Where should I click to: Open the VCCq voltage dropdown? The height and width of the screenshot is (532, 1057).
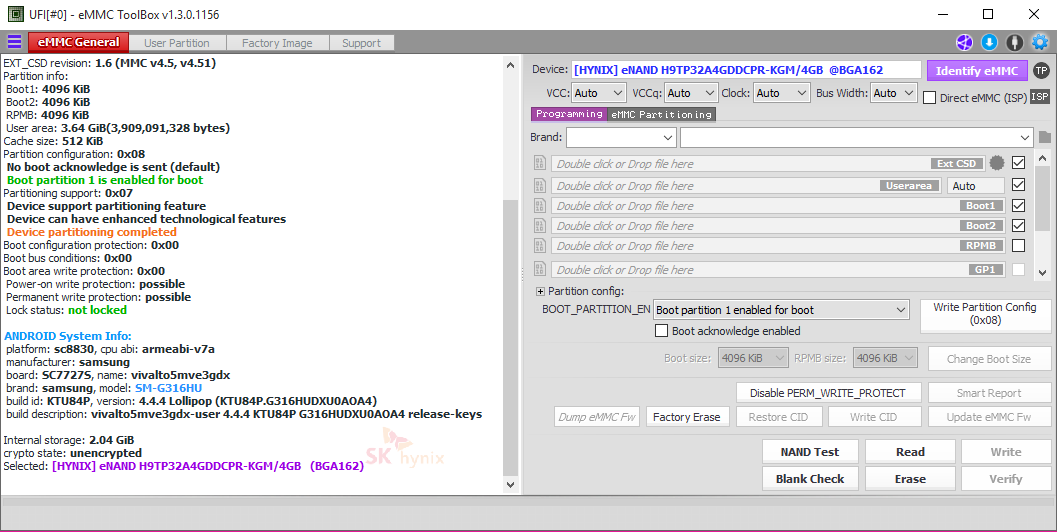[691, 93]
